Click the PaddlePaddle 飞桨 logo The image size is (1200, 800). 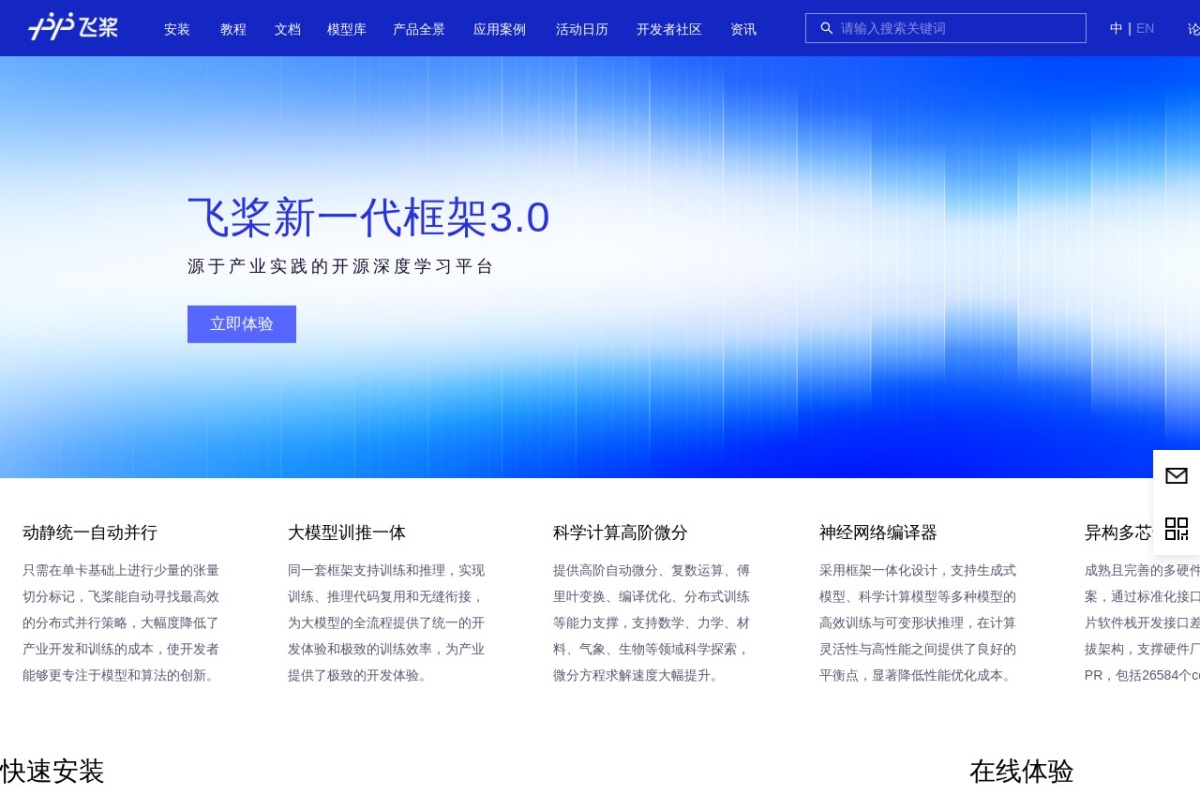click(73, 27)
